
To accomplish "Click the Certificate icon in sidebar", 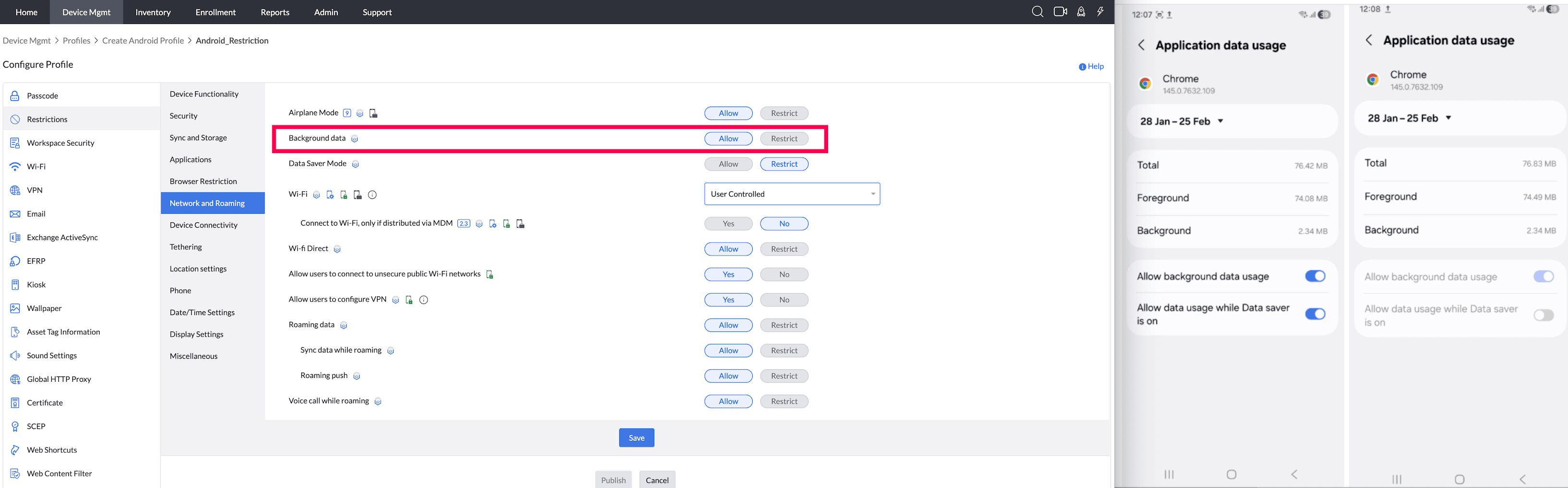I will (15, 403).
